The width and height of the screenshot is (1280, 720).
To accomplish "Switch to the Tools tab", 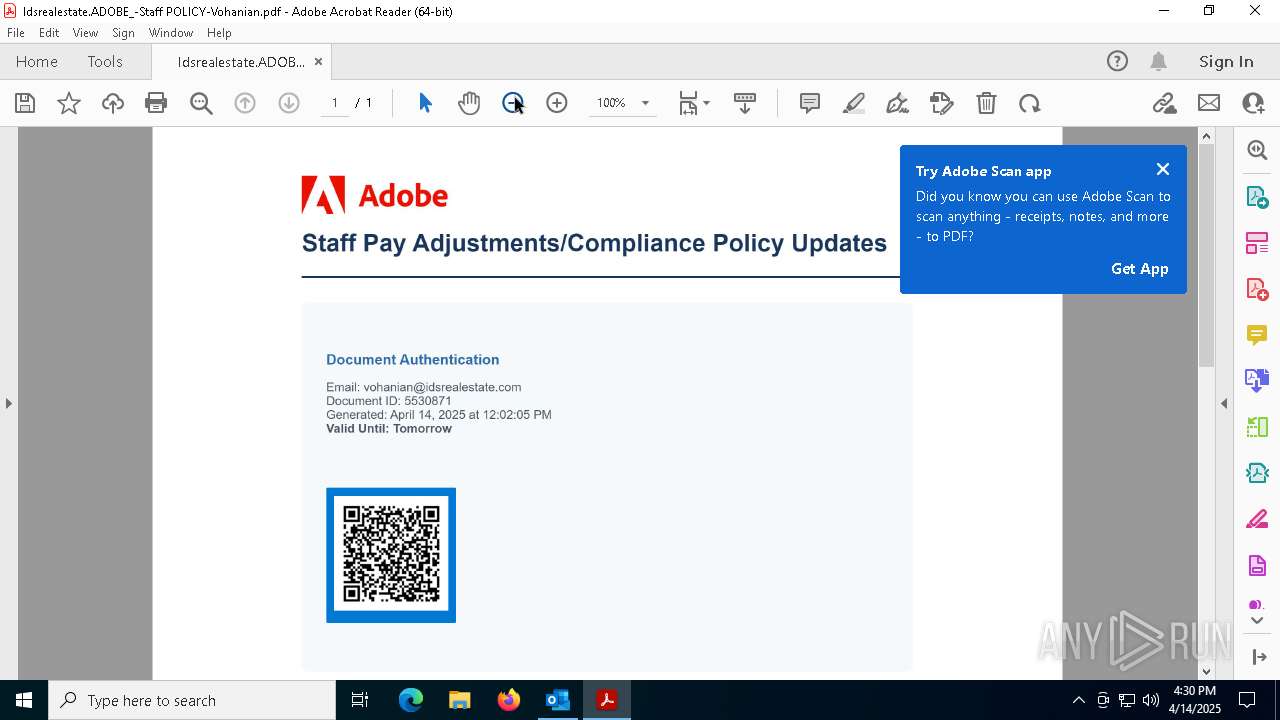I will [x=105, y=61].
